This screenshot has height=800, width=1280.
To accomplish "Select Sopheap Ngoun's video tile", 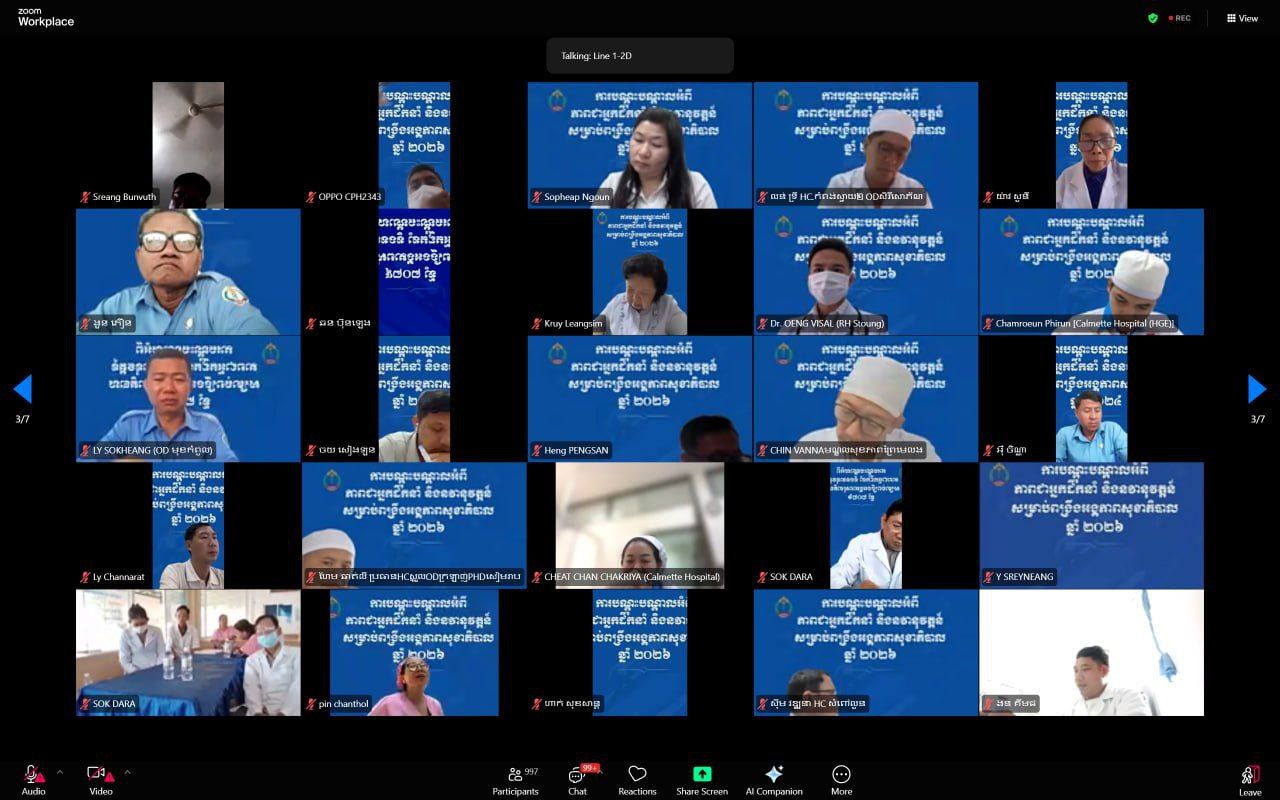I will pos(640,145).
